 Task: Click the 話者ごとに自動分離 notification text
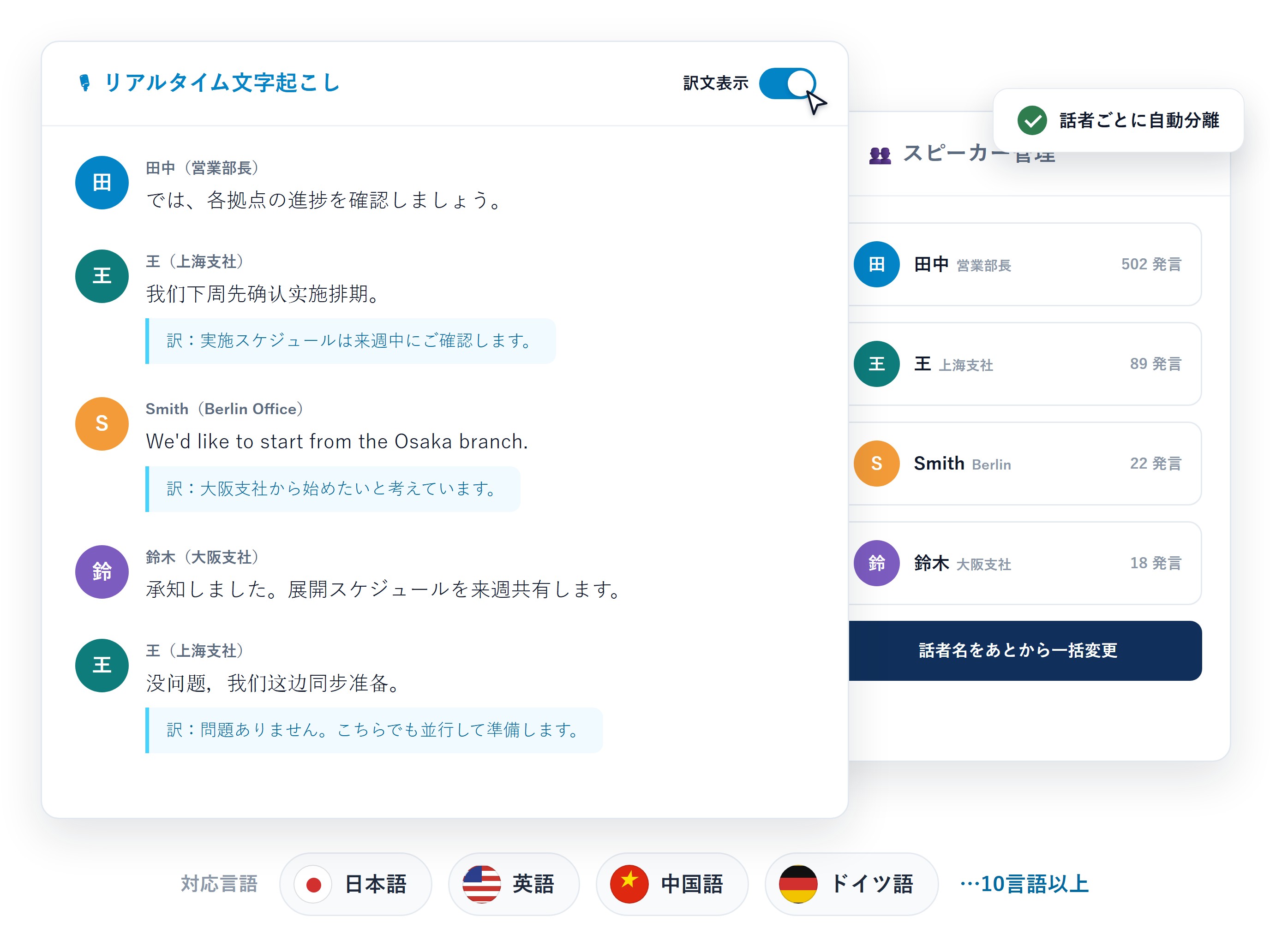[x=1139, y=120]
